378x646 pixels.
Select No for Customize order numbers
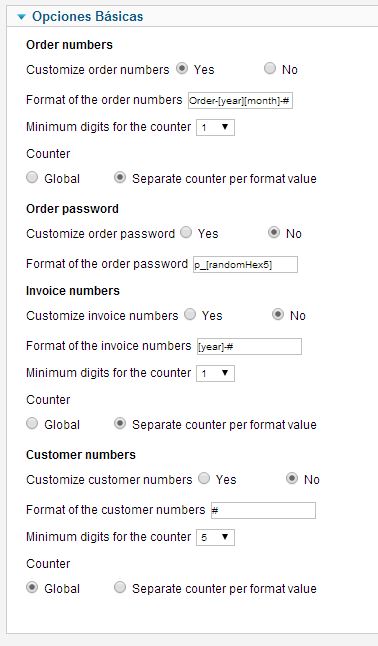270,68
